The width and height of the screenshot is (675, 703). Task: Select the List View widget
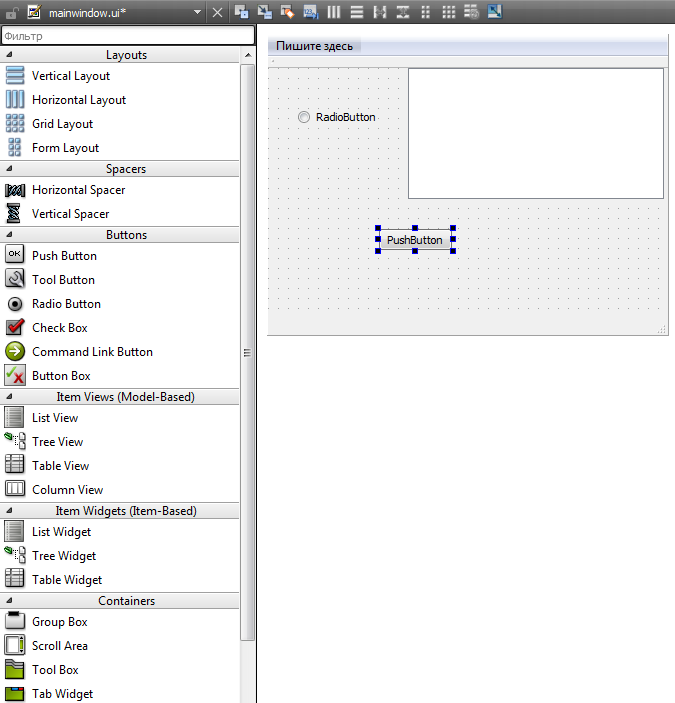click(120, 417)
